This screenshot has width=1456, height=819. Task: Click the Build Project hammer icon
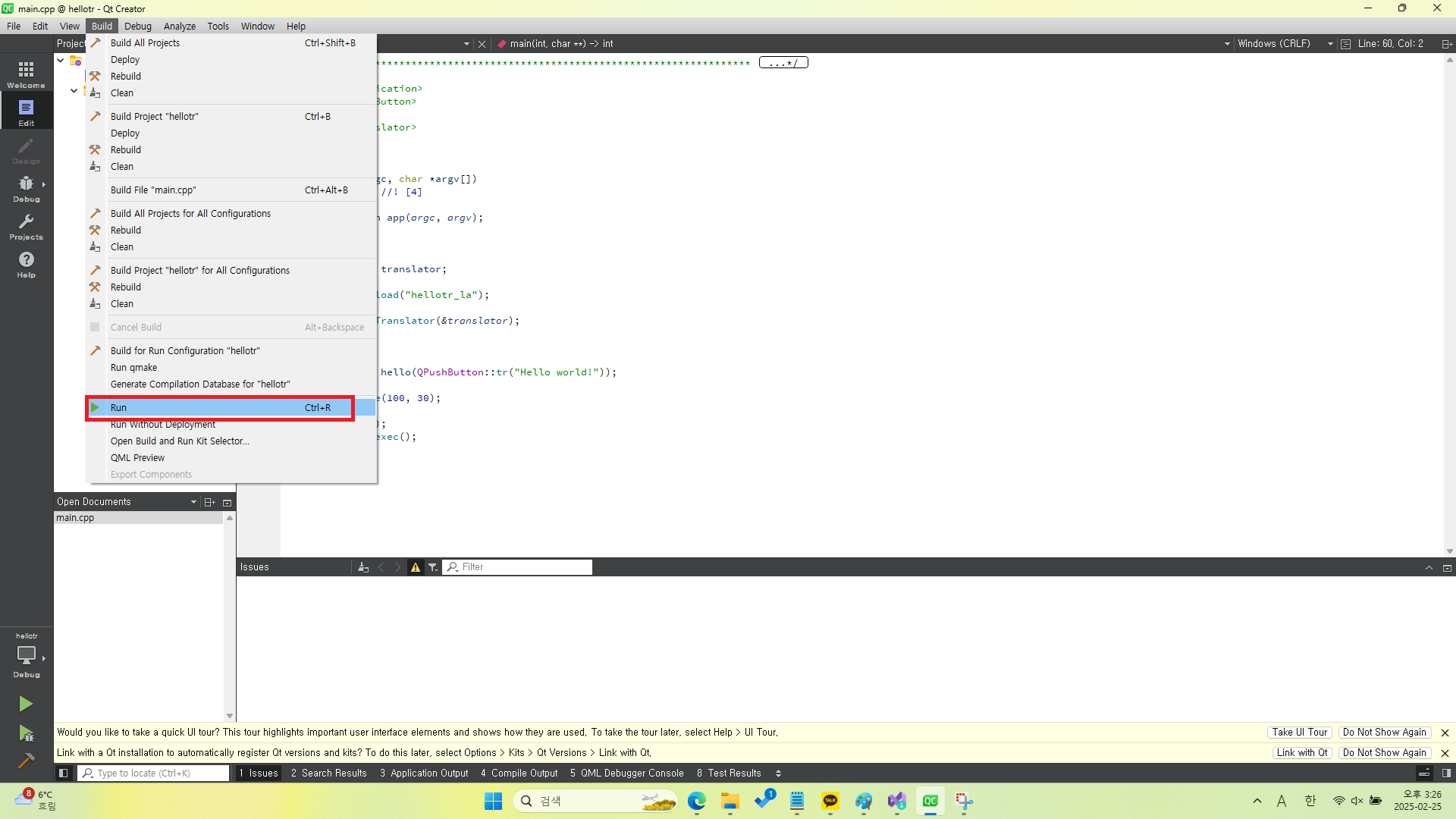tap(26, 761)
